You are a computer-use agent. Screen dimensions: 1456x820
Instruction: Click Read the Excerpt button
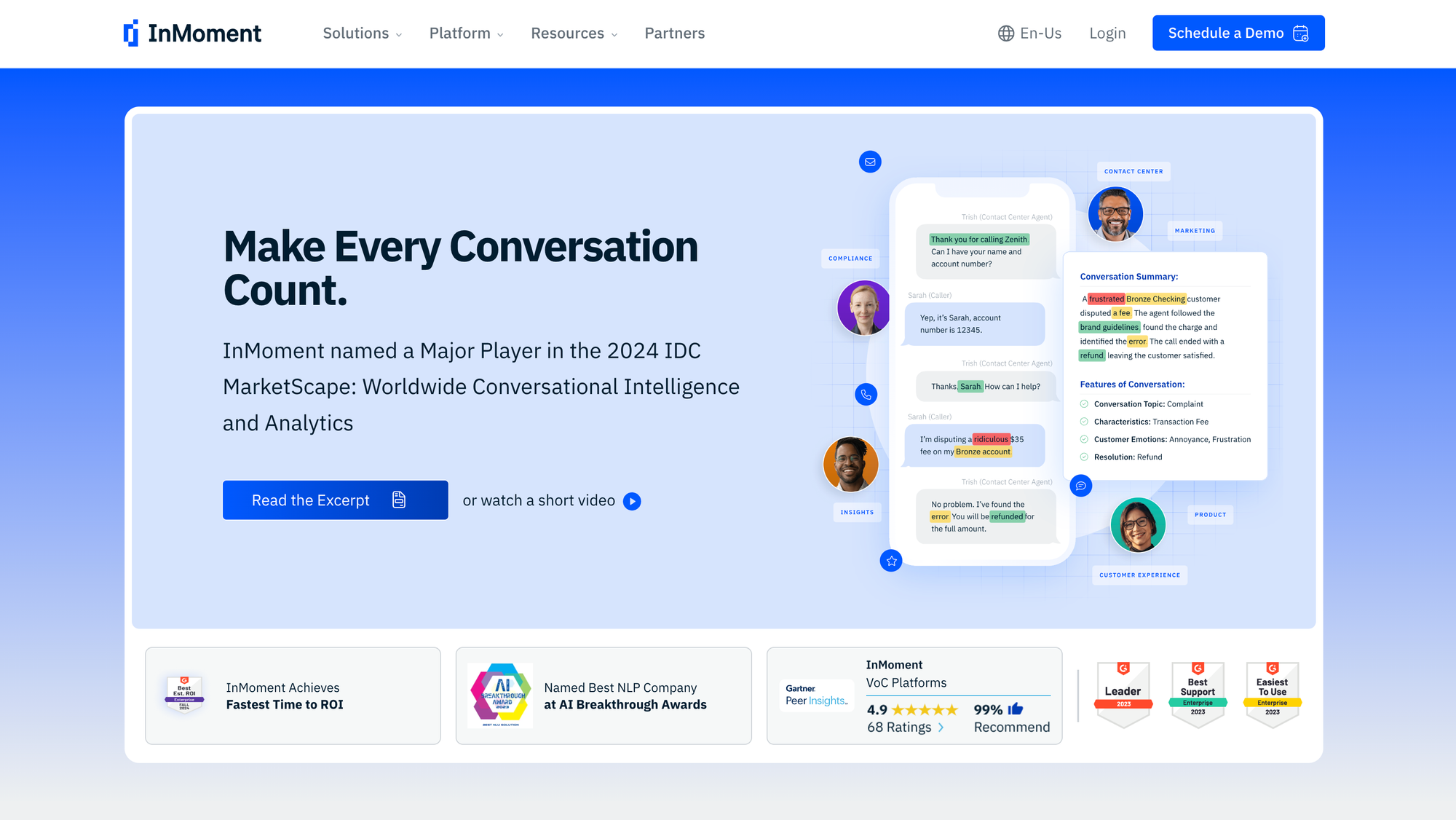click(335, 500)
